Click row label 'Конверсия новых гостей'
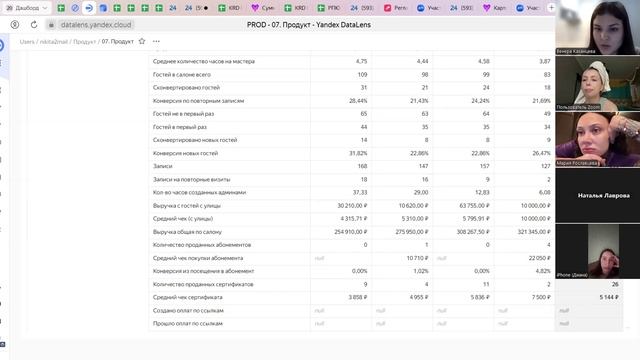Image resolution: width=640 pixels, height=360 pixels. point(185,153)
